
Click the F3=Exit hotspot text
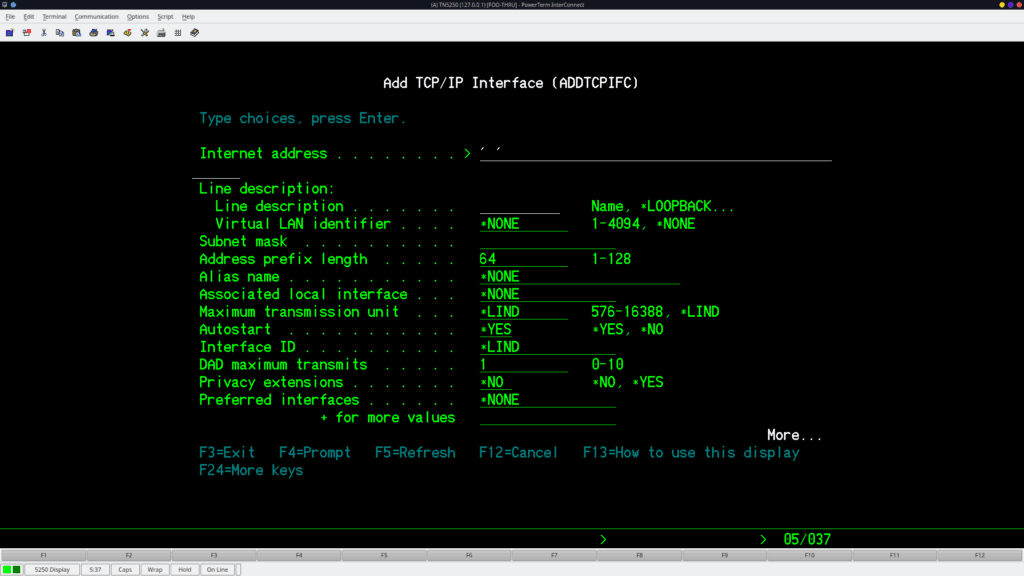(227, 453)
